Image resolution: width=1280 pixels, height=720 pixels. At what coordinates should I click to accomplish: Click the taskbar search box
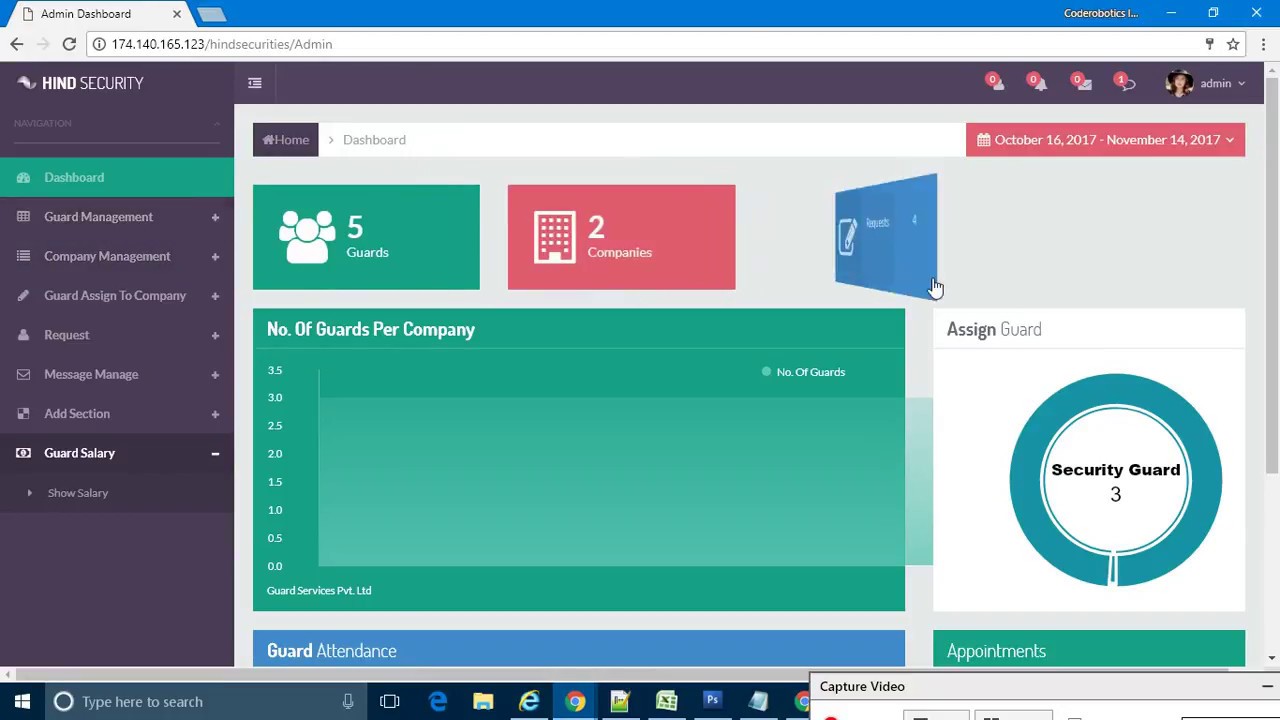click(206, 702)
